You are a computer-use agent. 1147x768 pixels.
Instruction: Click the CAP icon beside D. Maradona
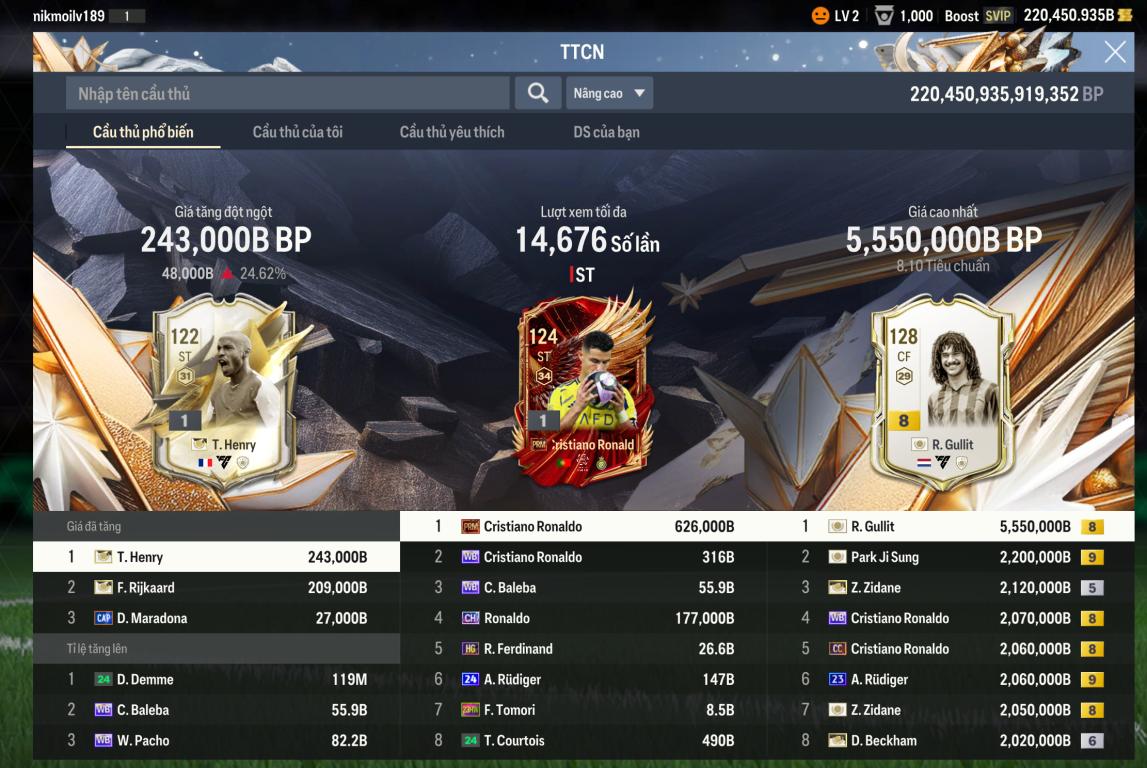[x=103, y=618]
